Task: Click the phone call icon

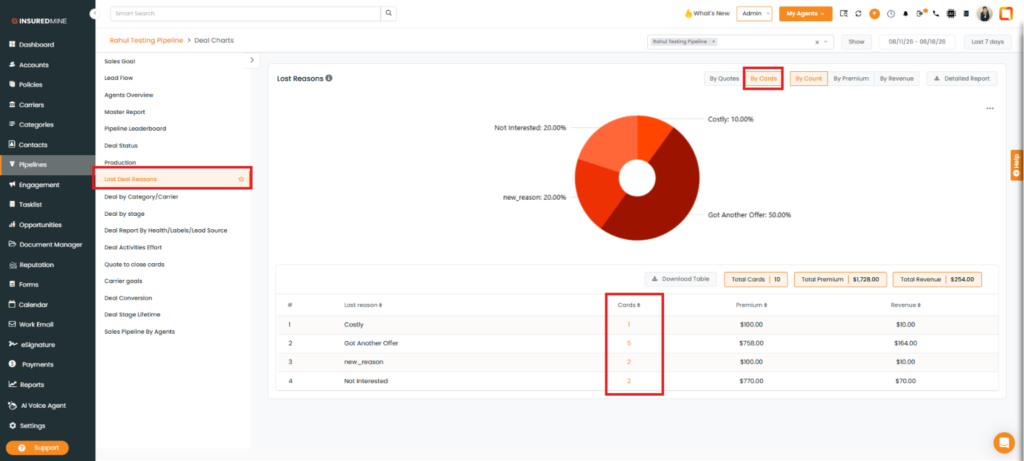Action: tap(936, 14)
